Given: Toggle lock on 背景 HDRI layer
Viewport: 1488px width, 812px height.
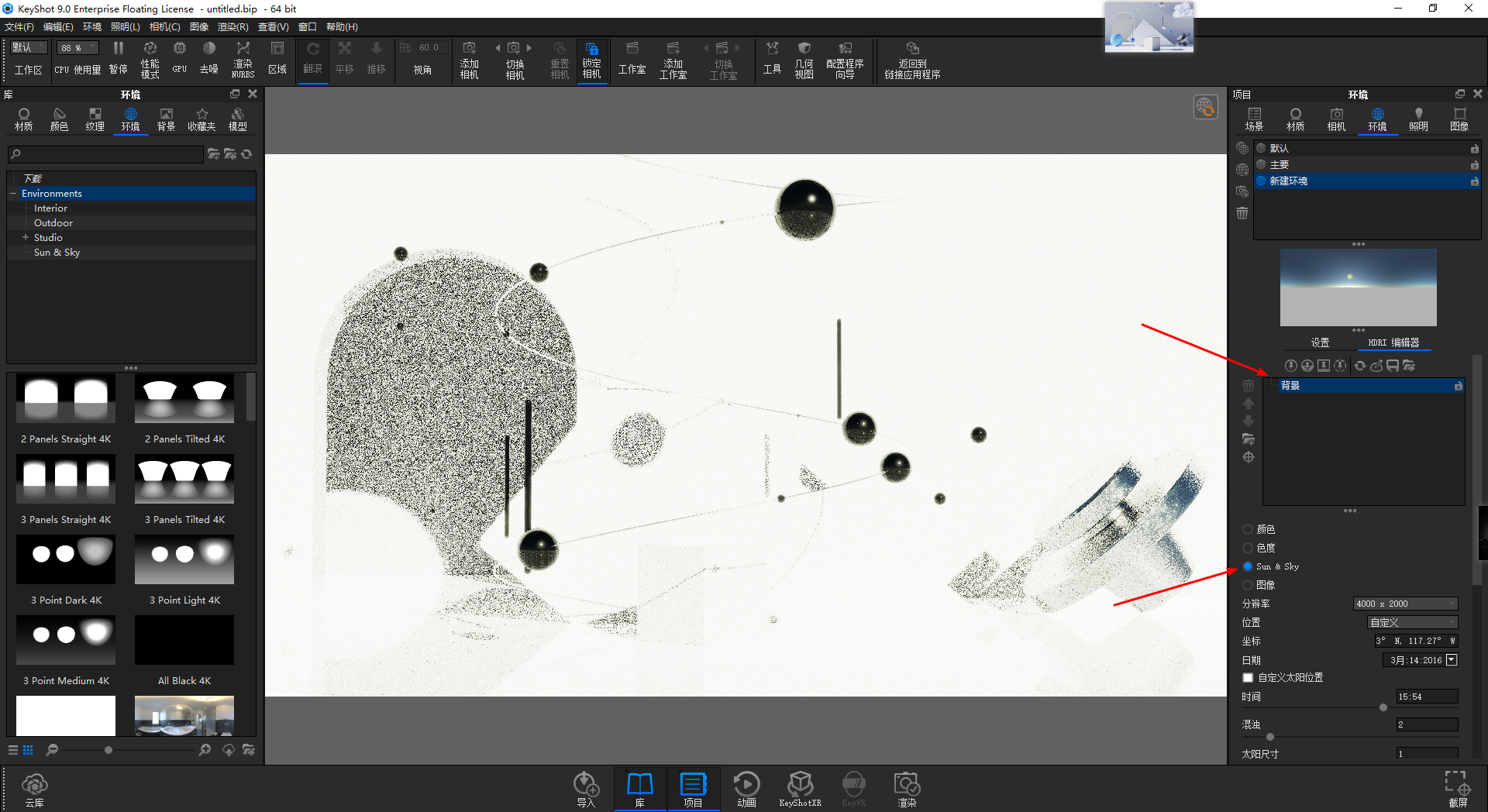Looking at the screenshot, I should (x=1458, y=386).
